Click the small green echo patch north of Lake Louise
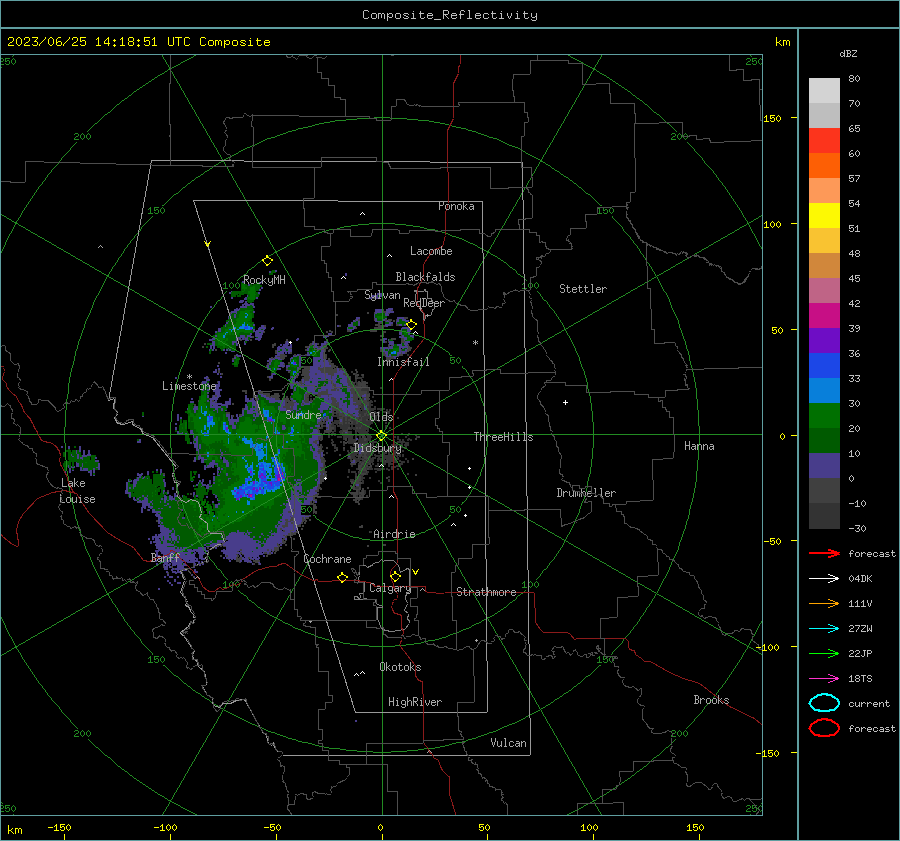 point(82,459)
